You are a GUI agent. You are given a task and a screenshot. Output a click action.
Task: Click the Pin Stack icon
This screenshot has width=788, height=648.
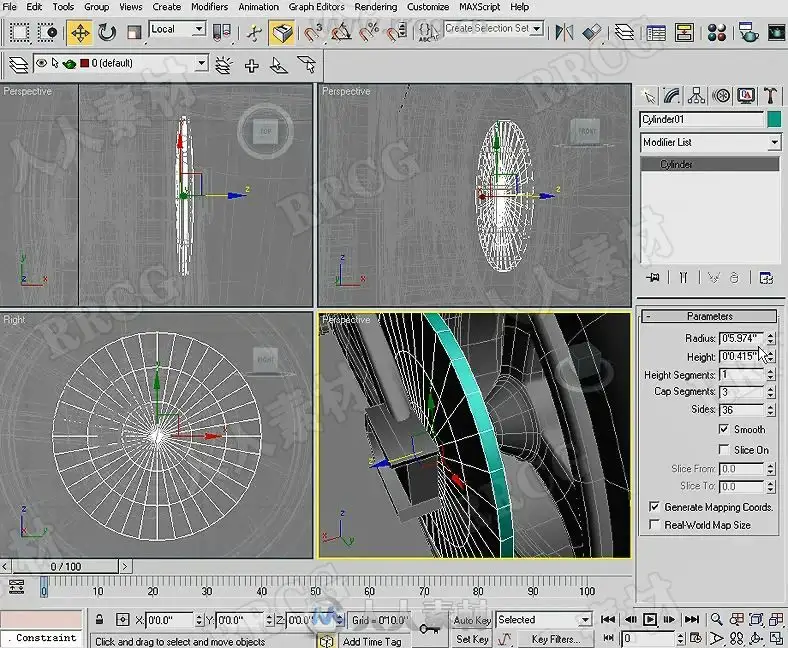(x=654, y=277)
